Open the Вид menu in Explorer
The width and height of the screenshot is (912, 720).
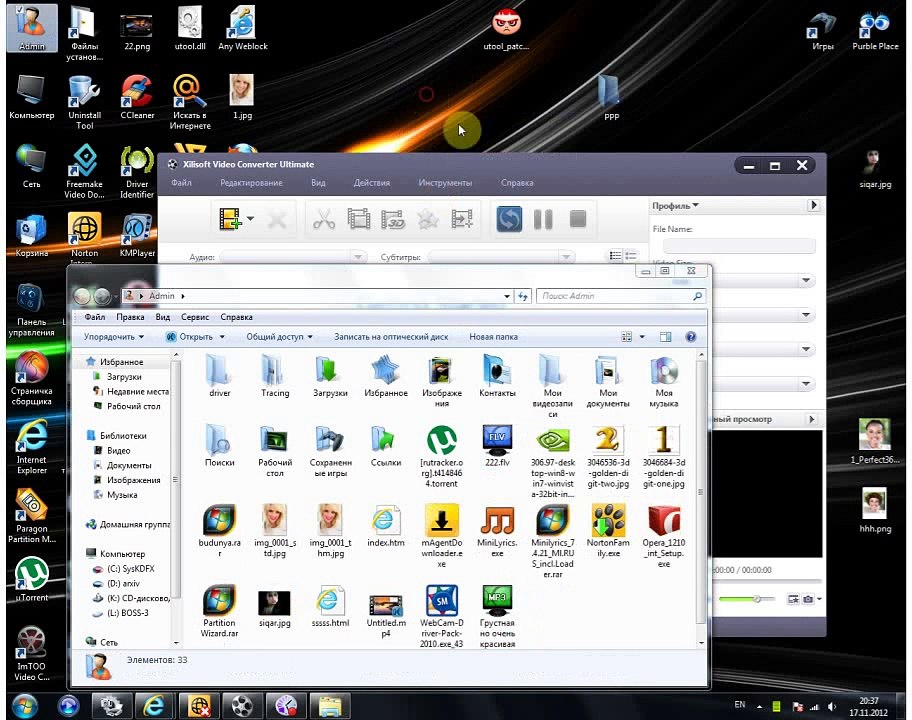tap(163, 317)
